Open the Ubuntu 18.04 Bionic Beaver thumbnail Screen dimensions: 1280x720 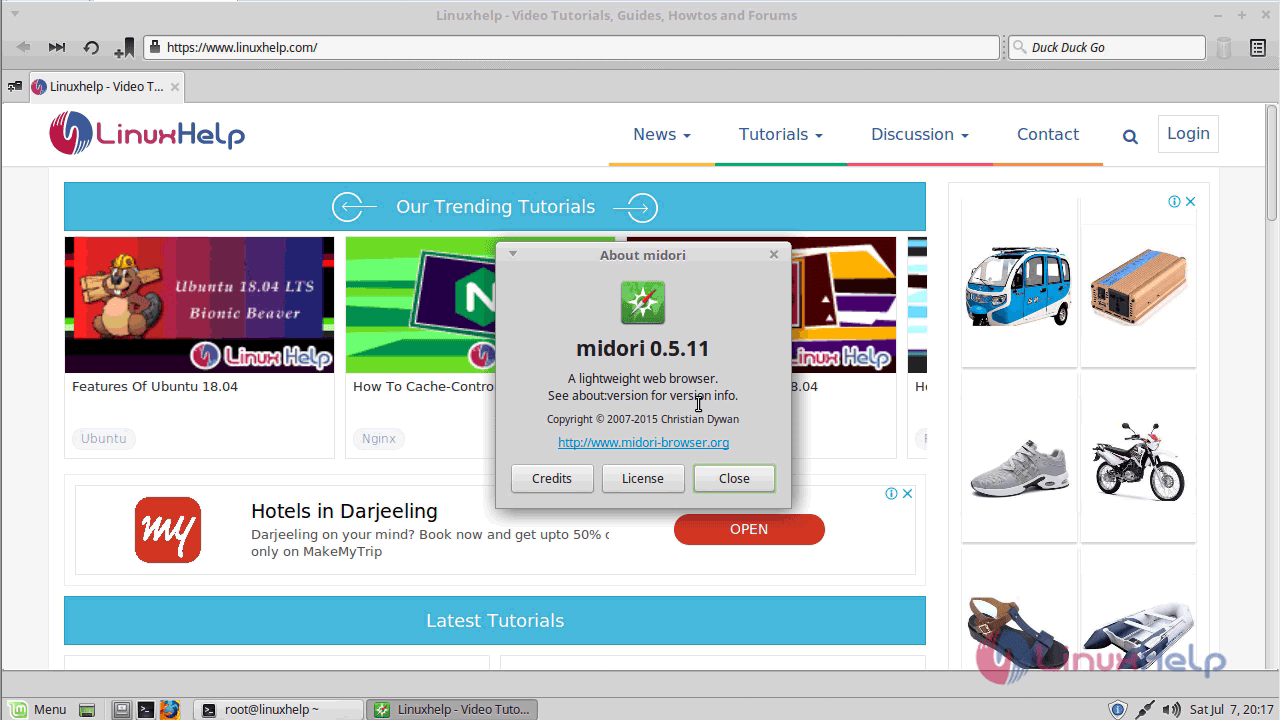coord(199,304)
